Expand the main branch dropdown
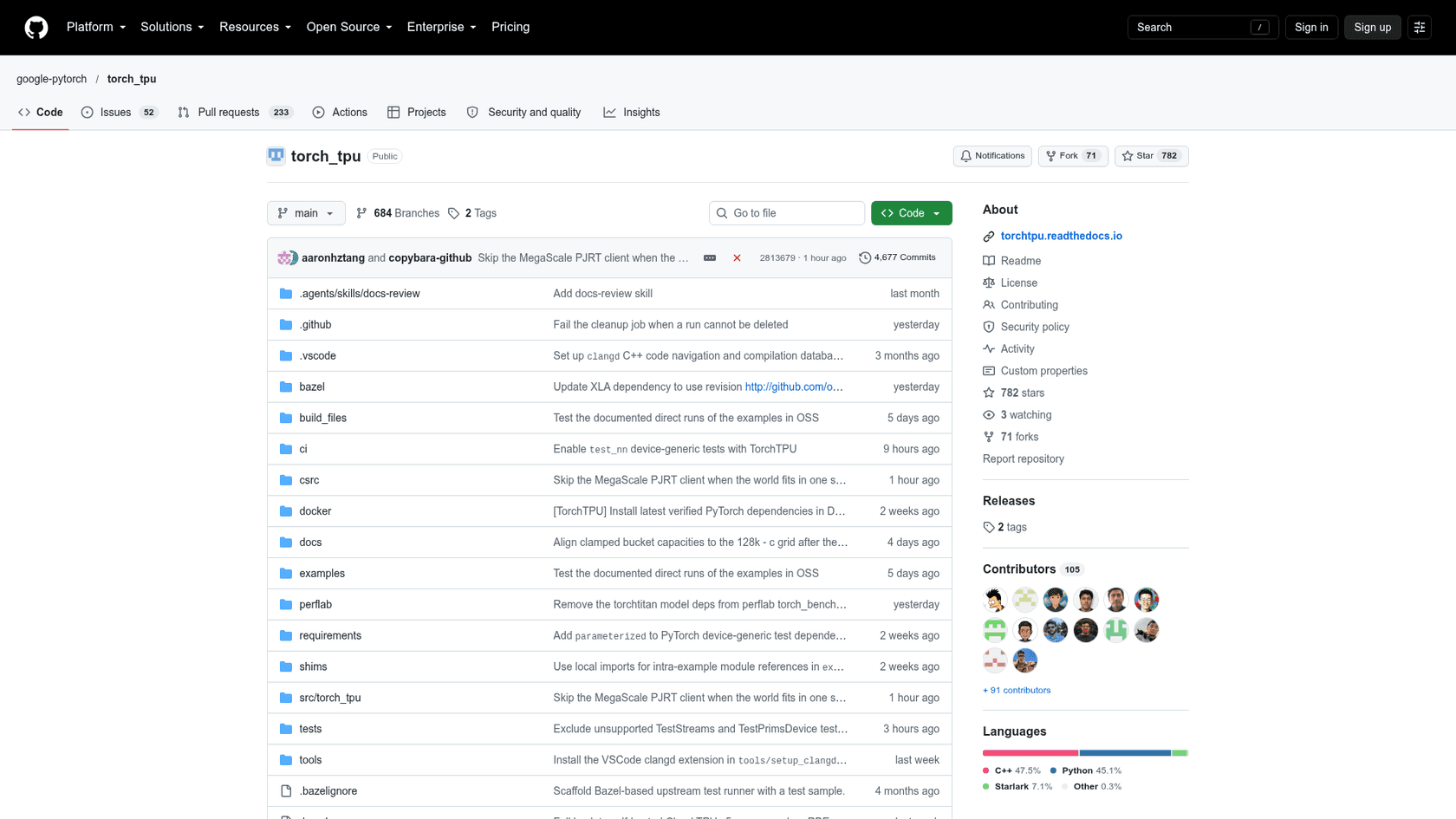This screenshot has height=819, width=1456. point(306,213)
